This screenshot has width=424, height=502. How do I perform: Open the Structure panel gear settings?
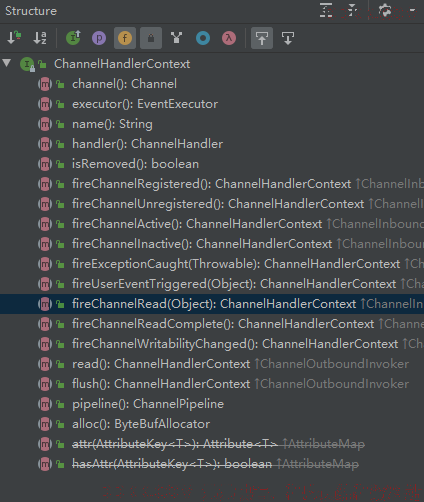[x=385, y=10]
